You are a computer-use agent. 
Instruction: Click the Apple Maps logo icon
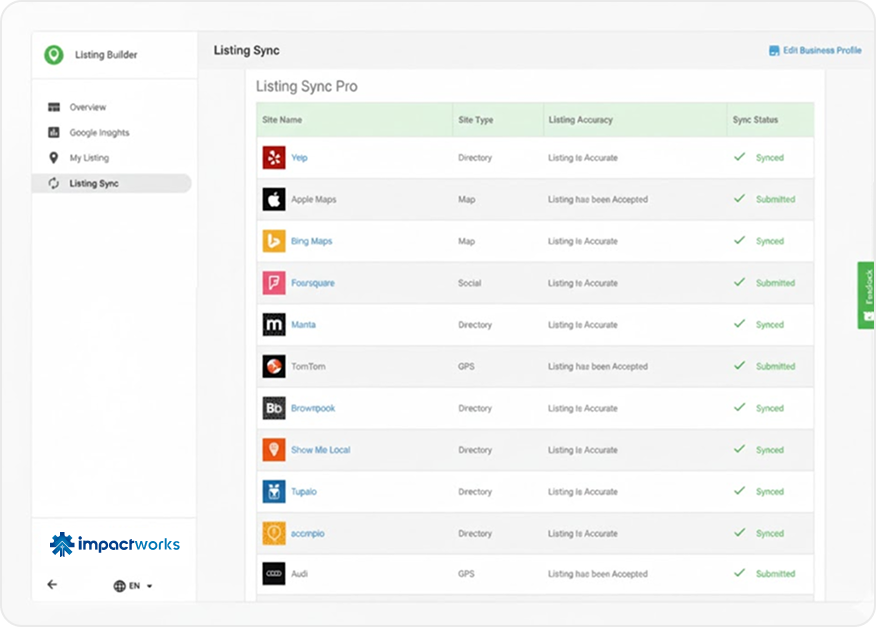click(274, 200)
